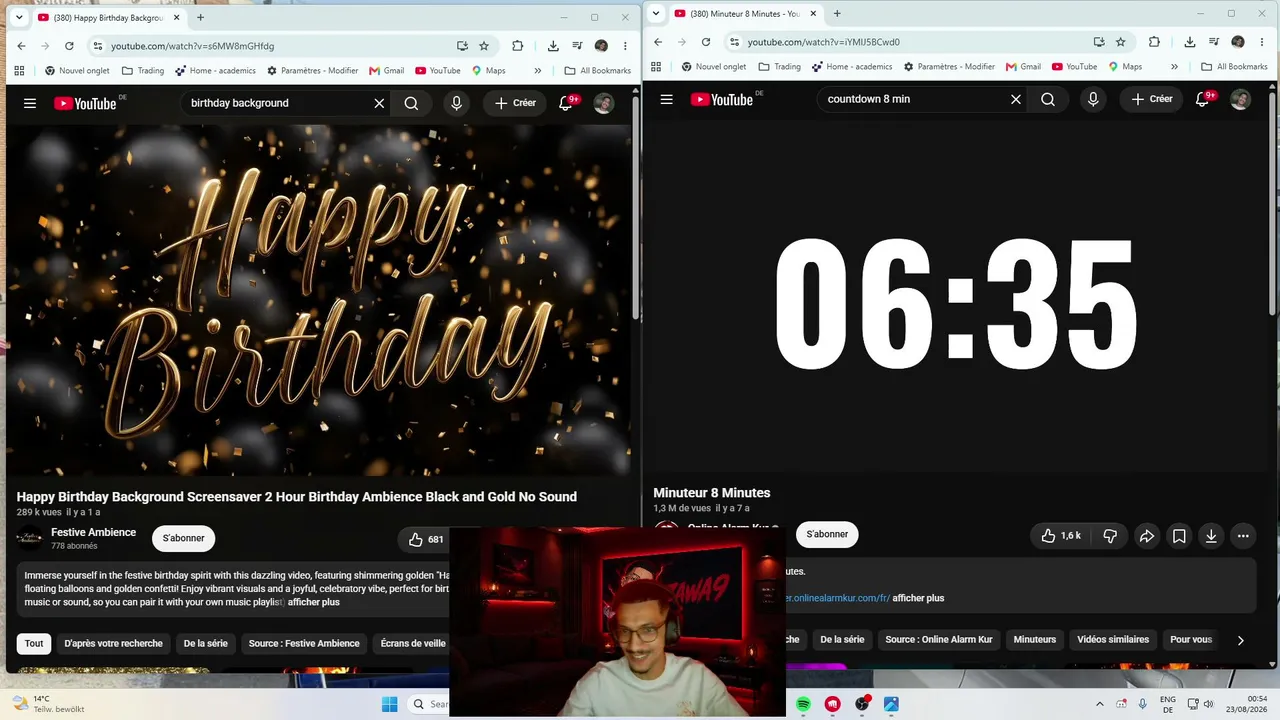This screenshot has height=720, width=1280.
Task: Show more category chips in countdown window
Action: (x=1240, y=640)
